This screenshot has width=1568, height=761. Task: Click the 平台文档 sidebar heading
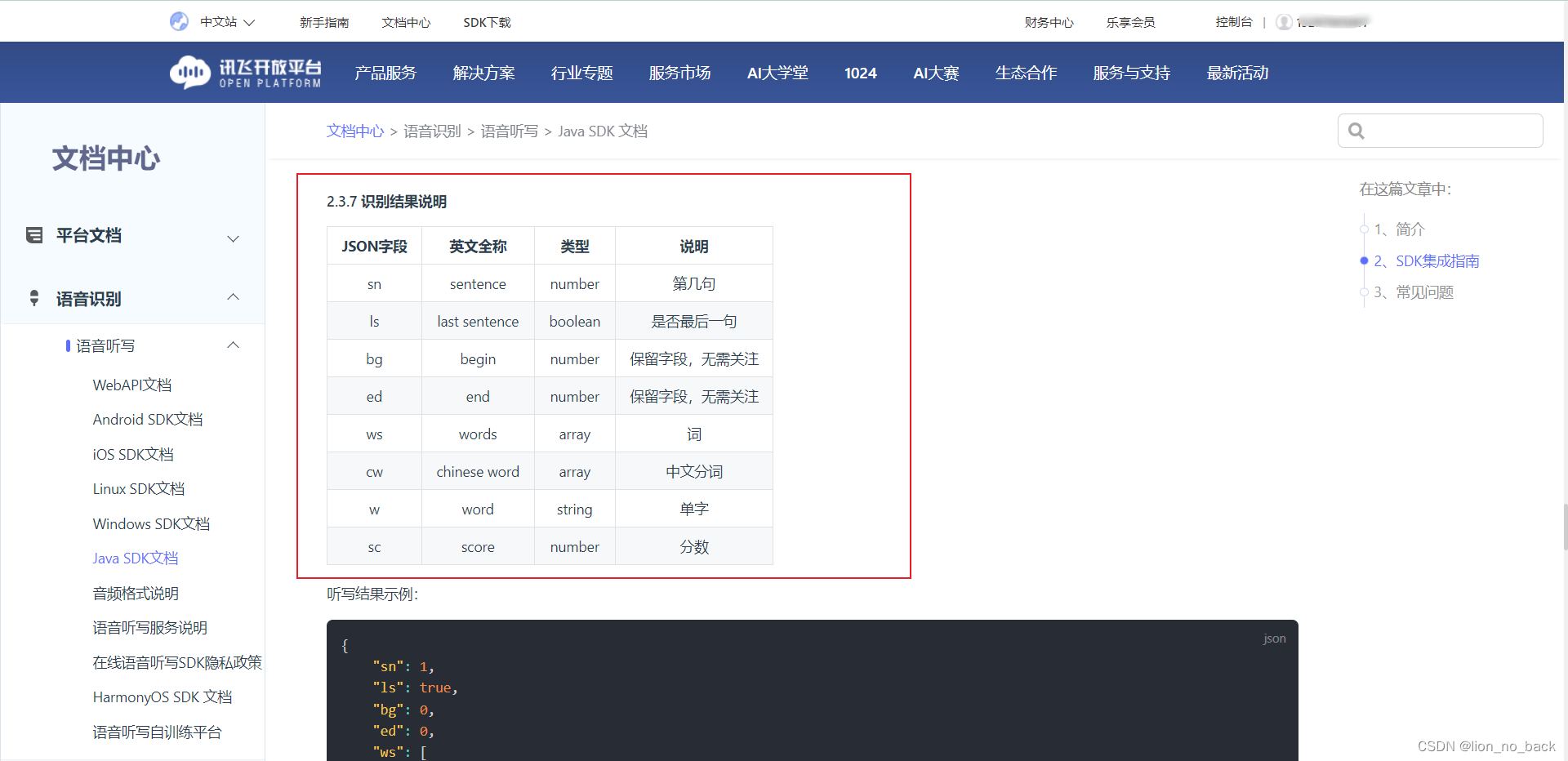[89, 235]
